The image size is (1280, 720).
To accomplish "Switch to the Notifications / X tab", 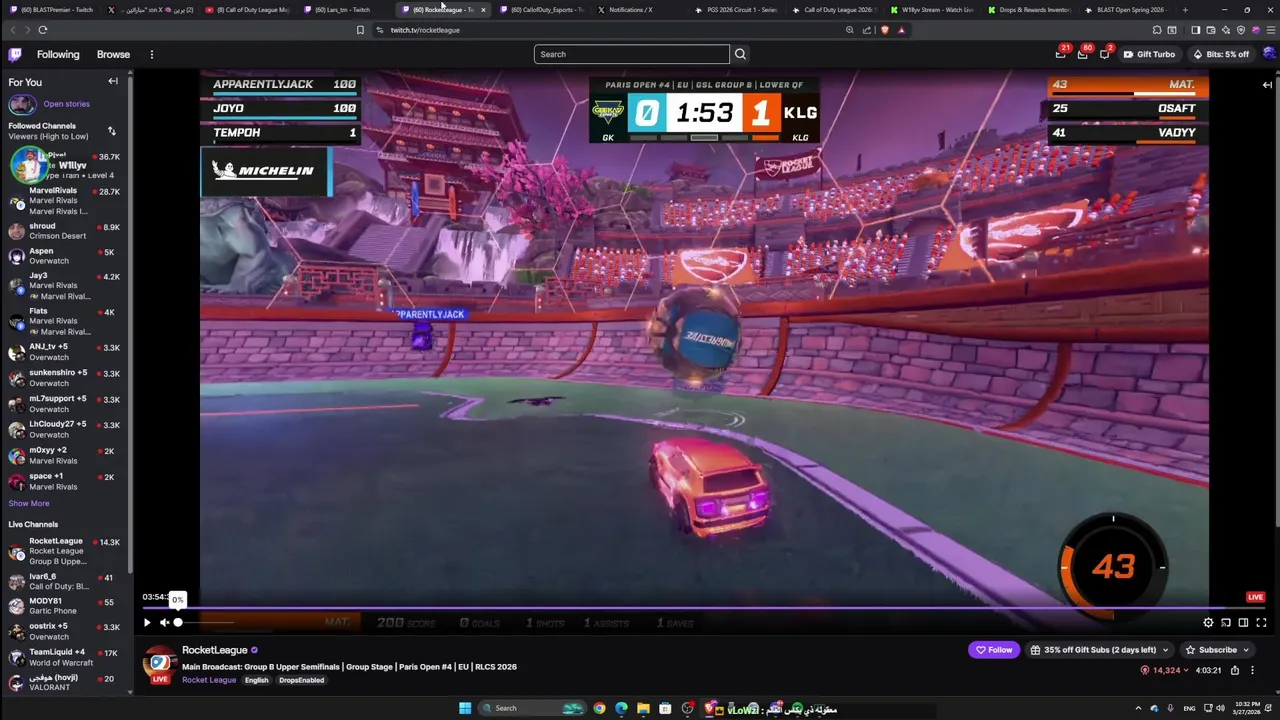I will (637, 10).
